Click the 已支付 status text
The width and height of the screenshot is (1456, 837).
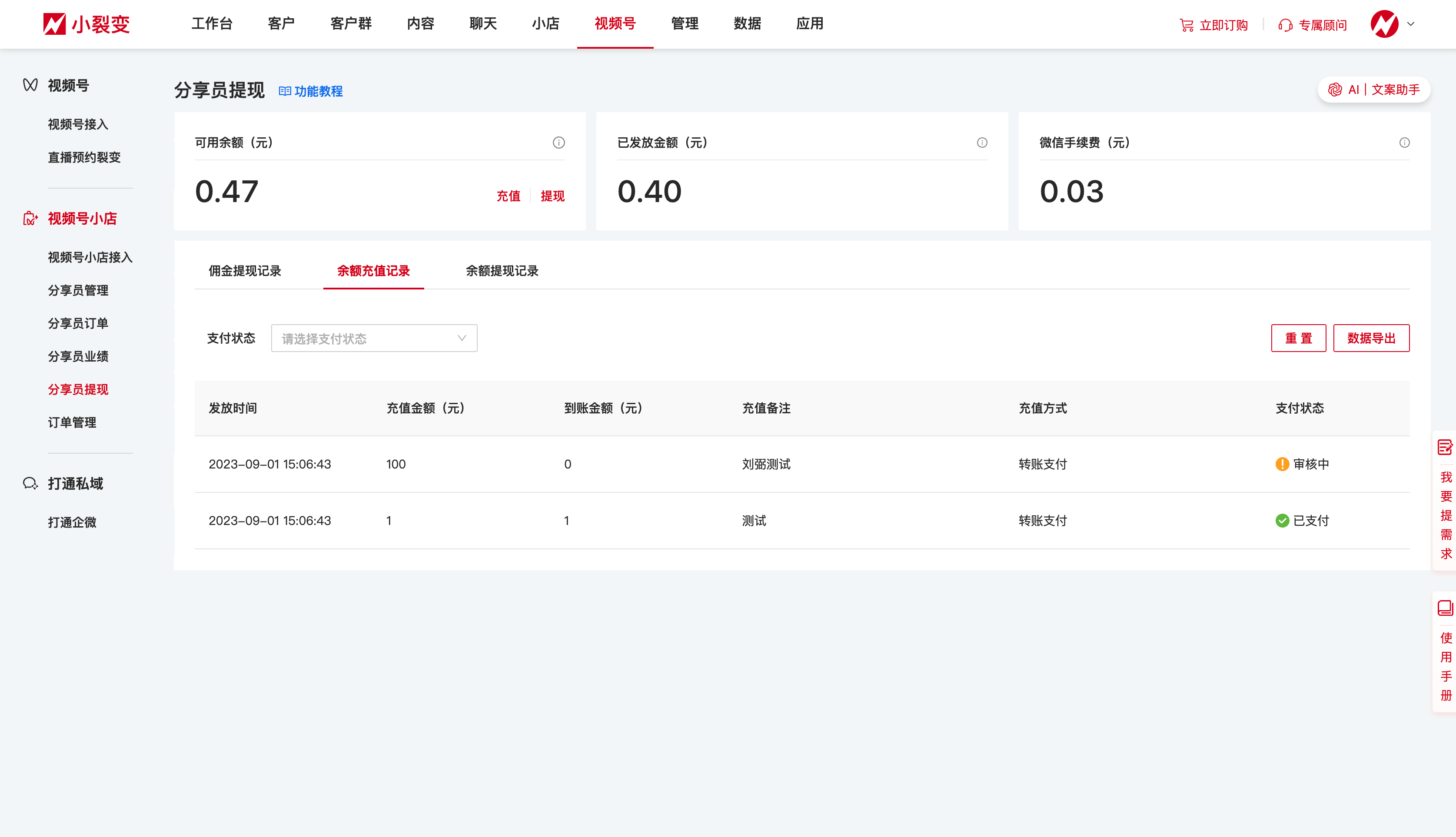click(x=1311, y=521)
